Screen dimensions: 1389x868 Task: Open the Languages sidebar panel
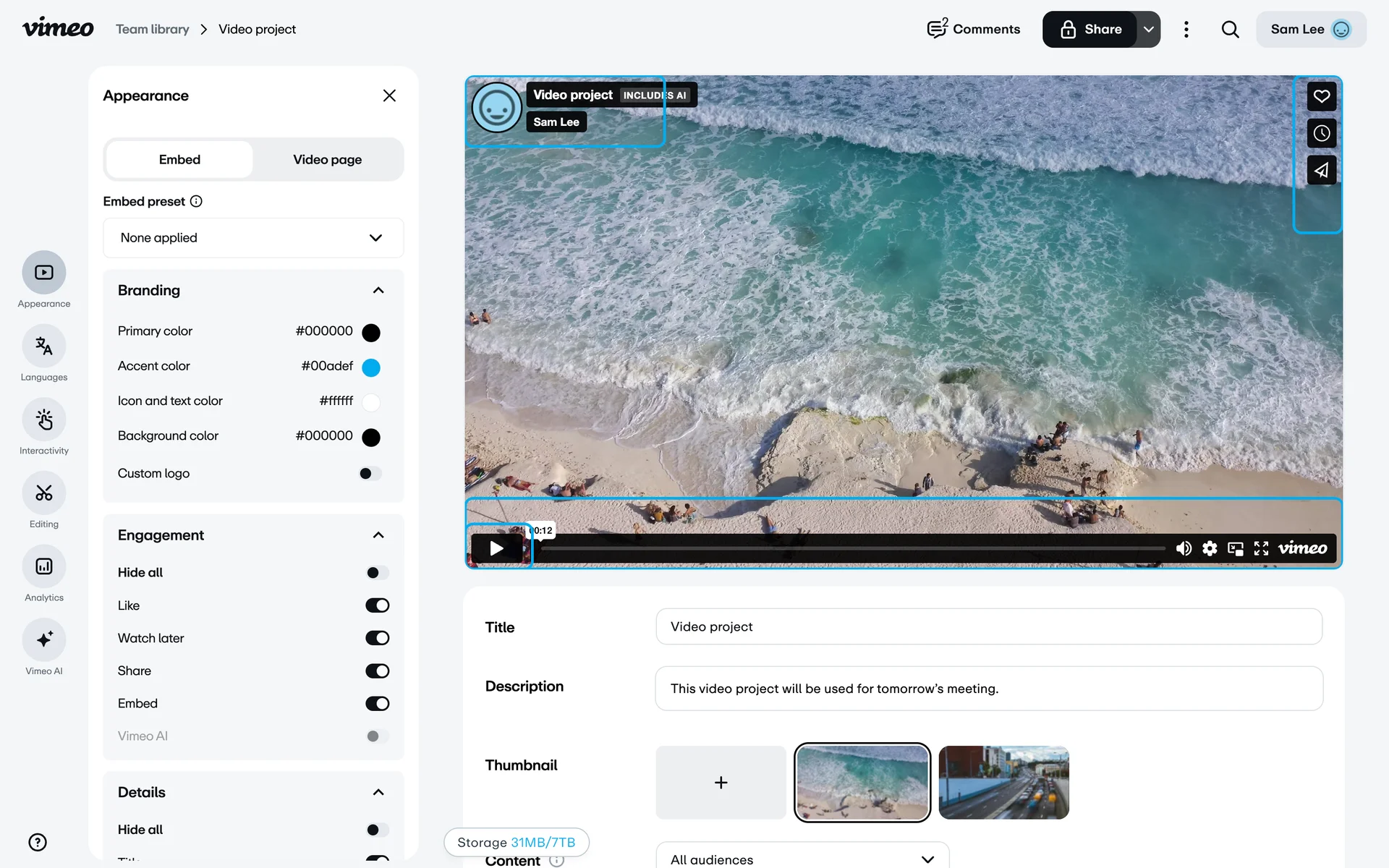[44, 346]
